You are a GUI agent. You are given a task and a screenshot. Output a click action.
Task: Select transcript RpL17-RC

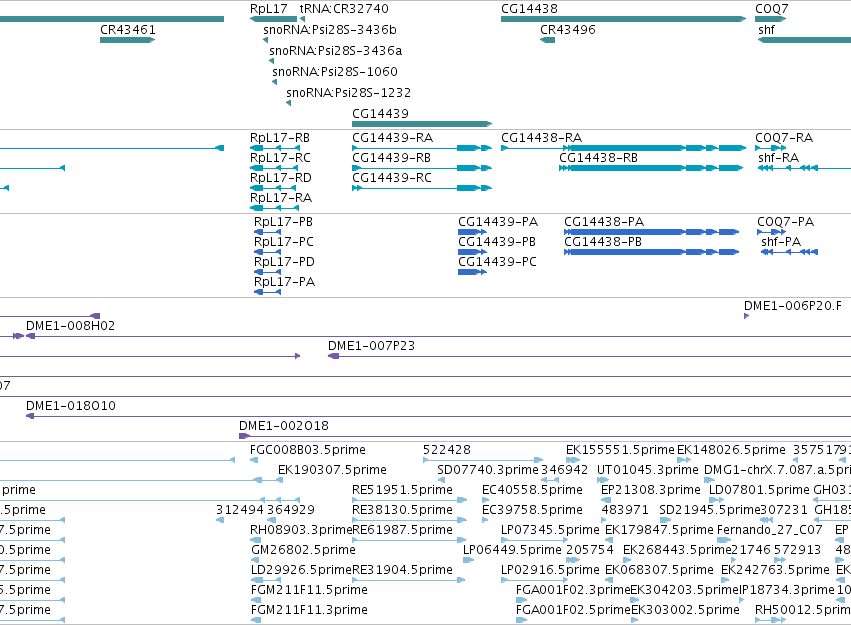[x=280, y=158]
